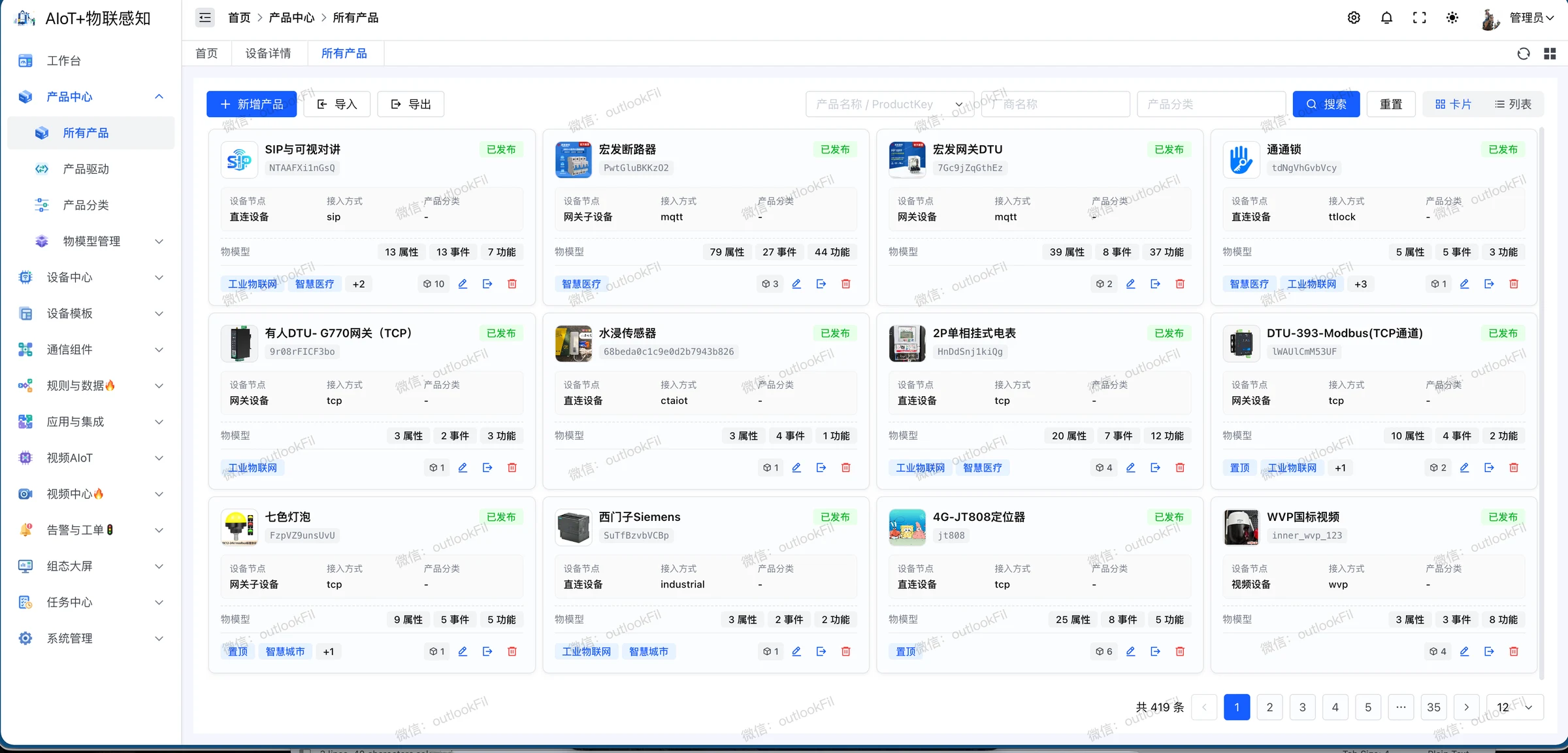Collapse the 产品中心 menu
Viewport: 1568px width, 753px height.
point(159,97)
